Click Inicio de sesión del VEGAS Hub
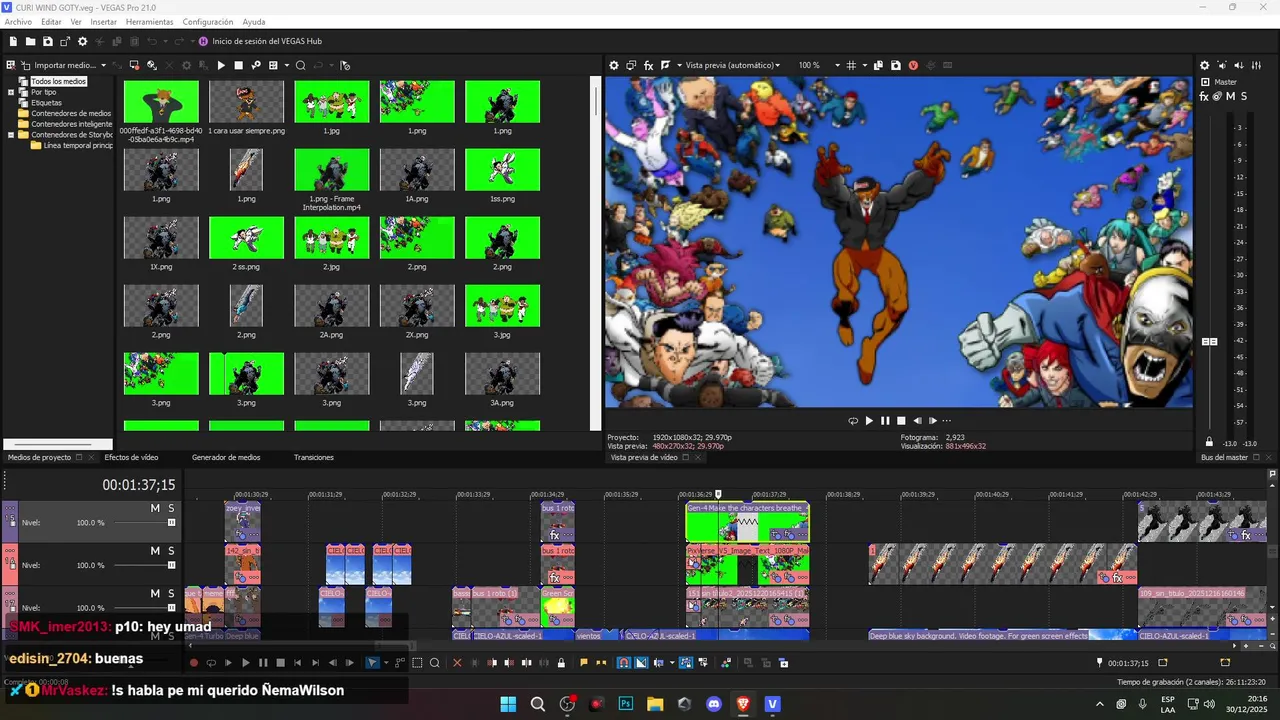Screen dimensions: 1280x720 pos(267,41)
